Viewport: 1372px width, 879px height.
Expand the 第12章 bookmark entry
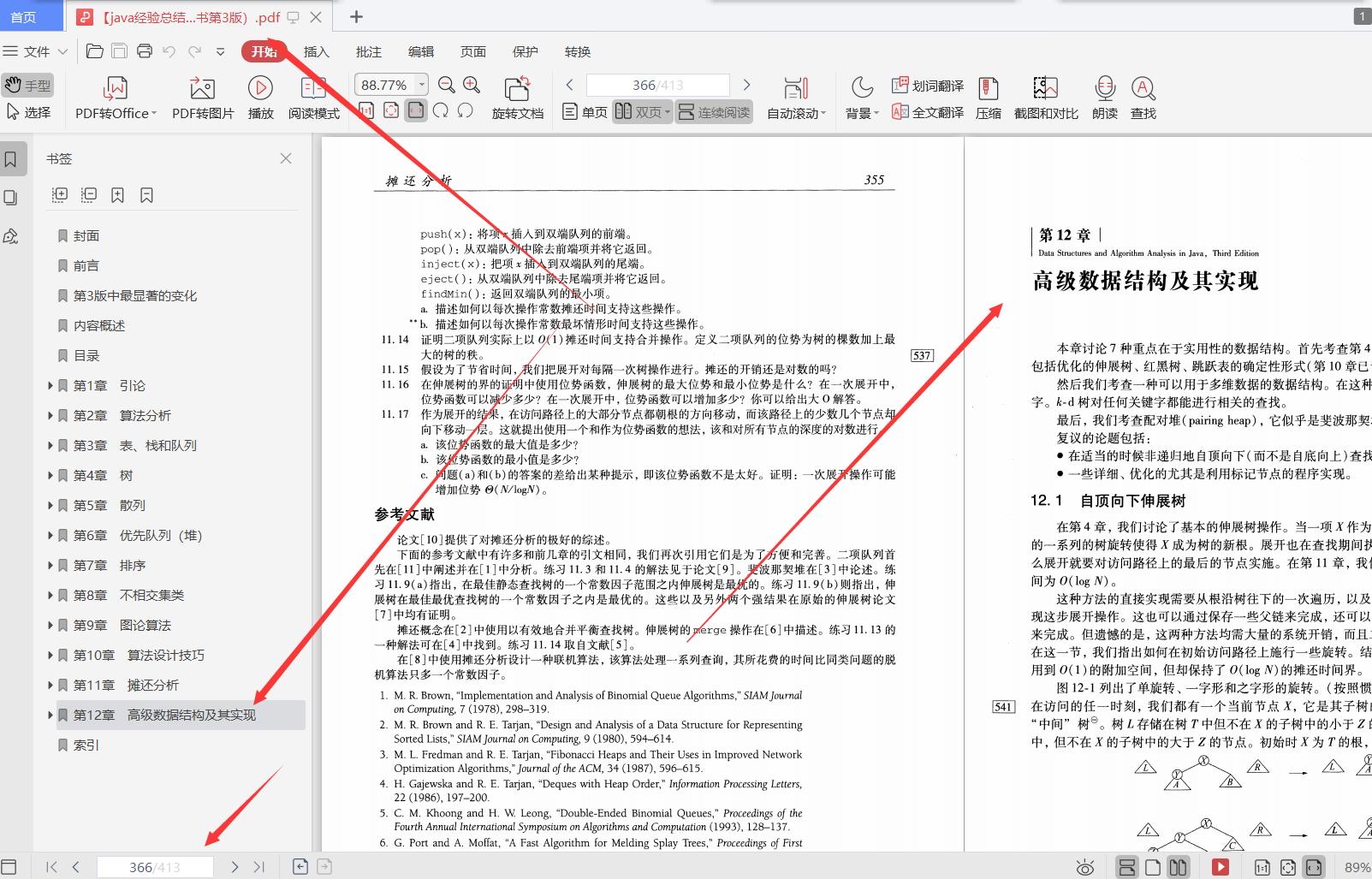[x=50, y=715]
